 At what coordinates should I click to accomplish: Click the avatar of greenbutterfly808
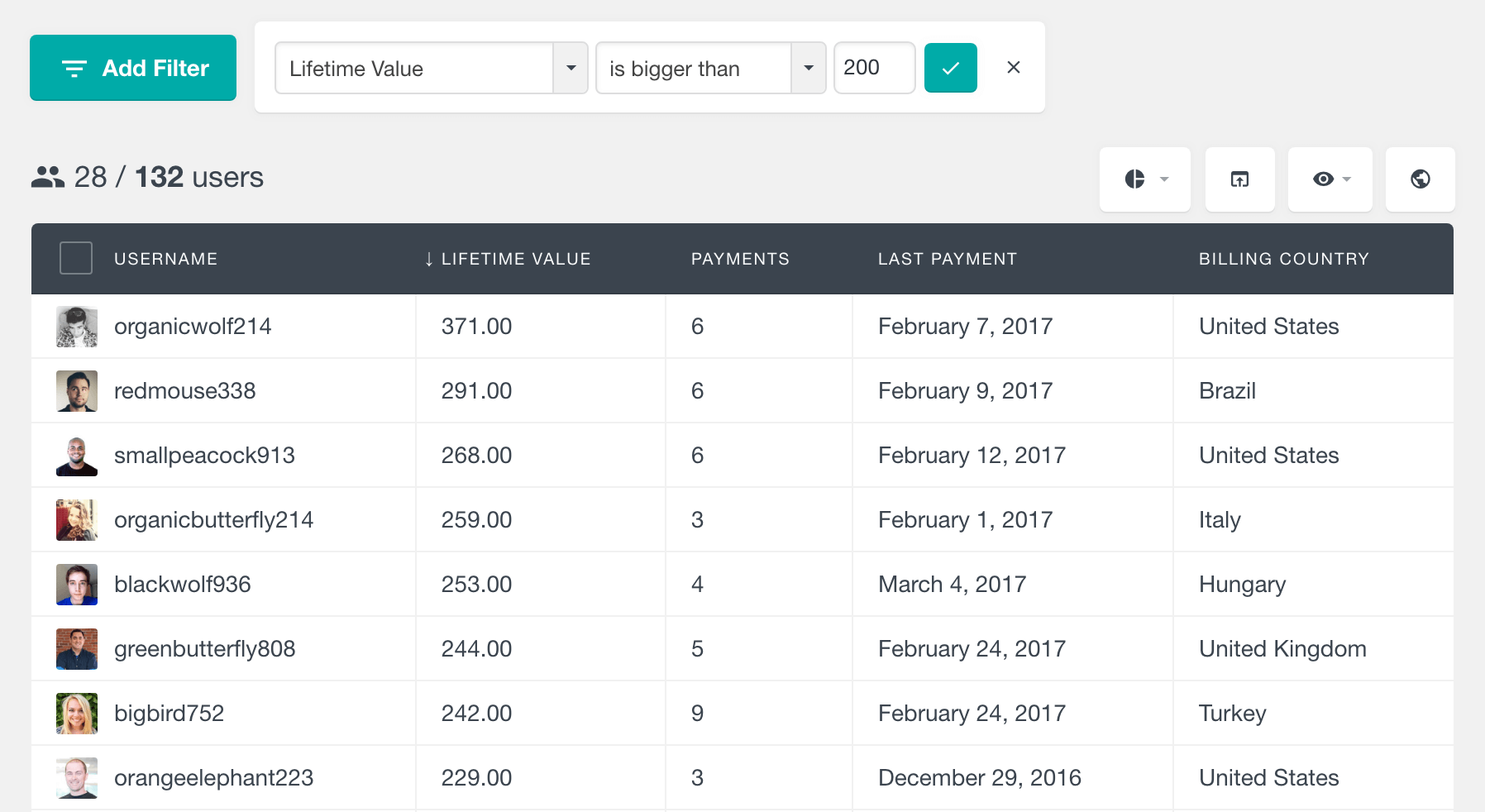(77, 649)
